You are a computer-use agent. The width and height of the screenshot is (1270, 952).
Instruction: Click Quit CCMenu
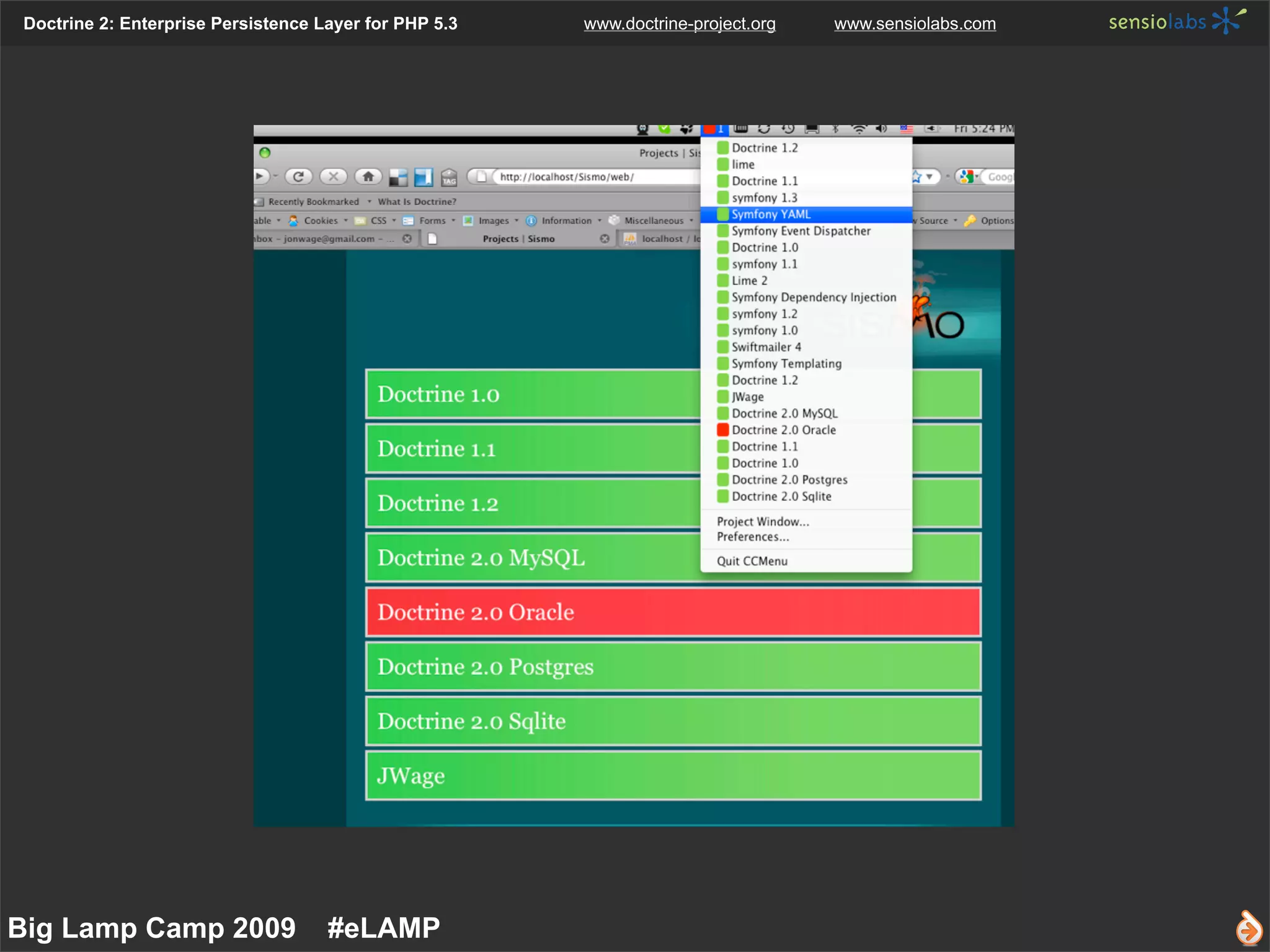pos(752,561)
